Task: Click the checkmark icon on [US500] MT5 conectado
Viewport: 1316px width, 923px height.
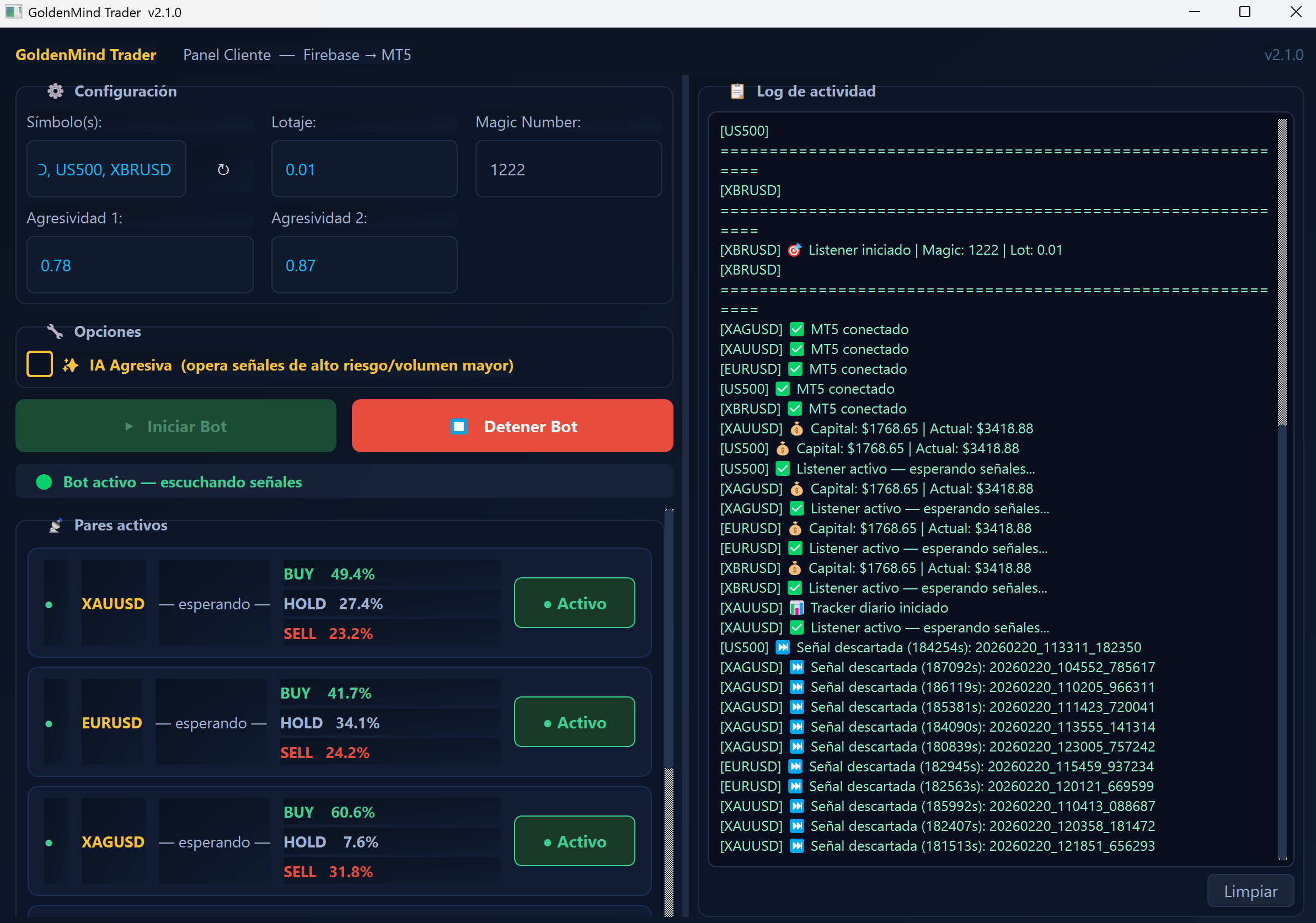Action: 783,389
